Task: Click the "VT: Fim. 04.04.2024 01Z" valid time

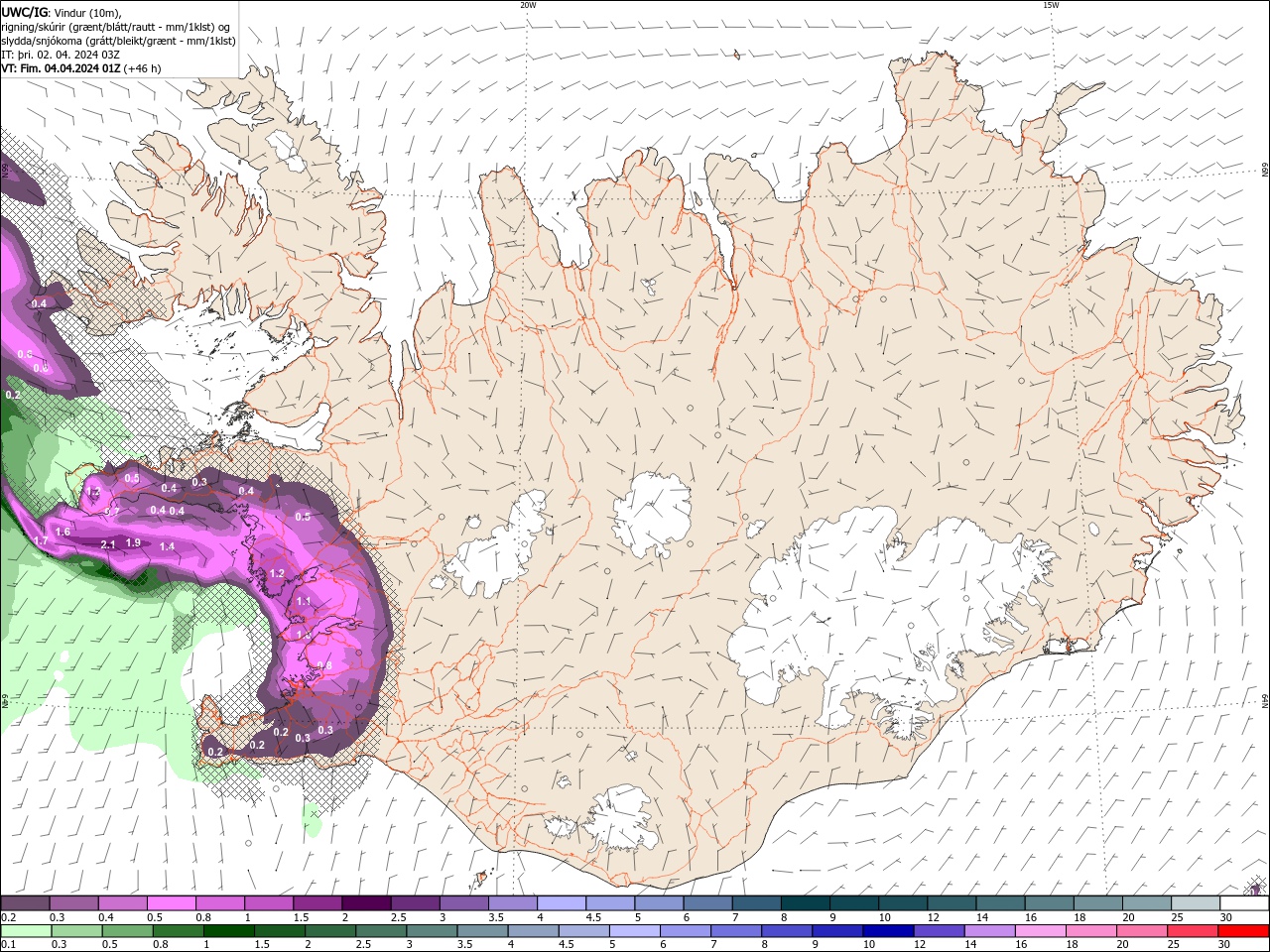Action: point(62,68)
